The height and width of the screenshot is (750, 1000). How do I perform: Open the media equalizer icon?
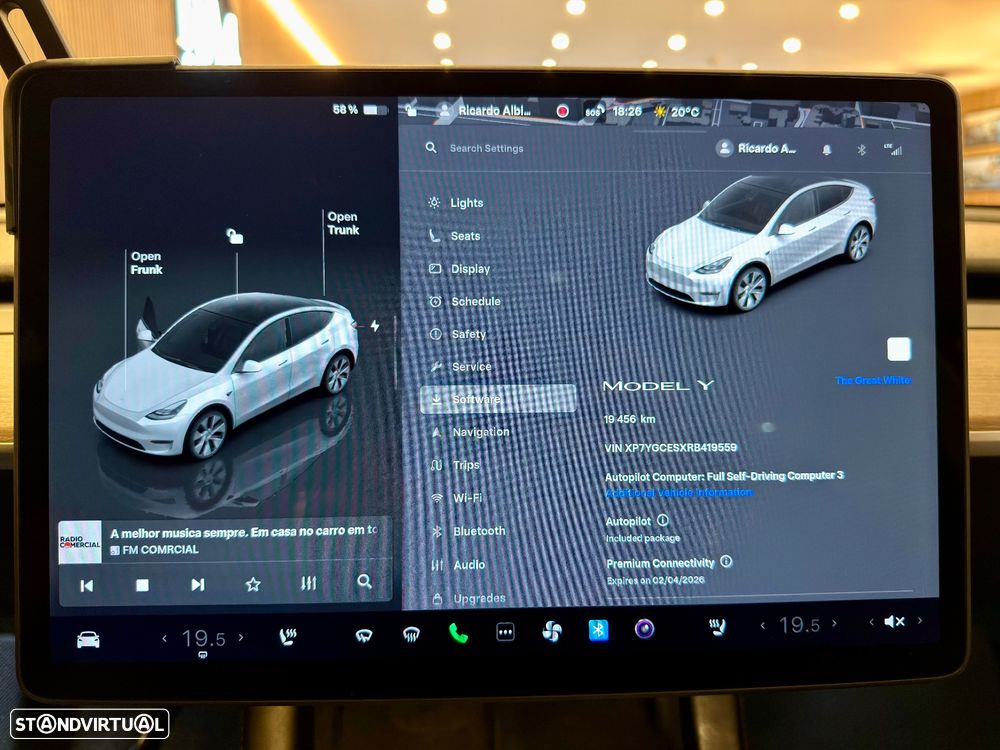coord(309,583)
